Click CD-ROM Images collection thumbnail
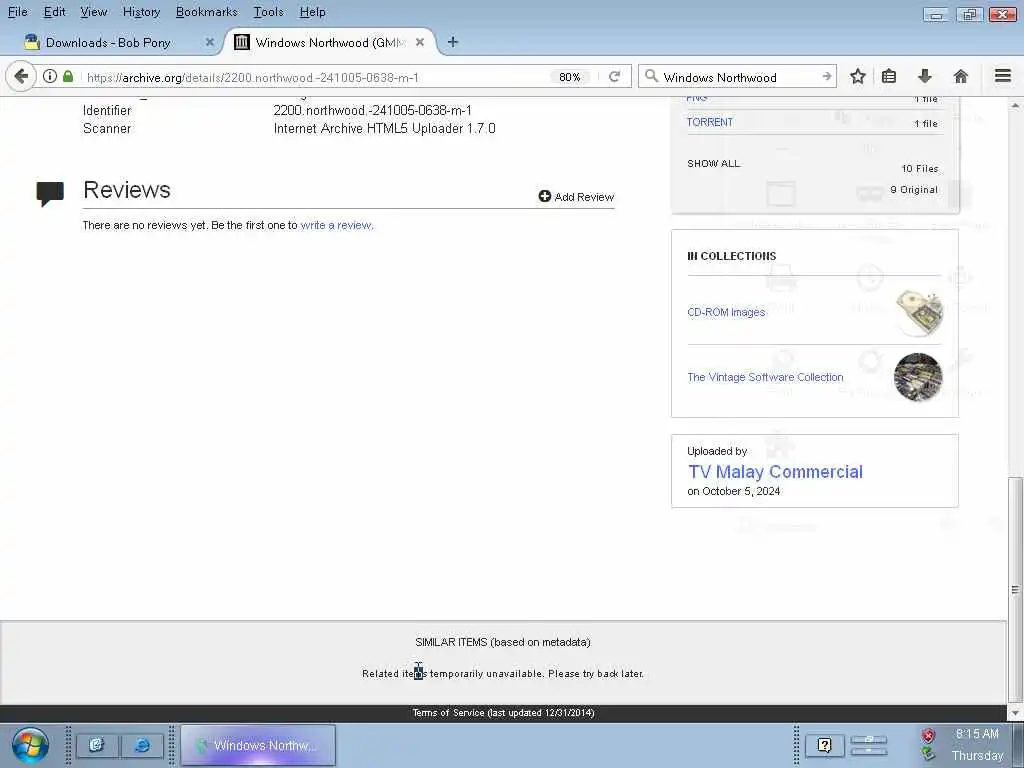The height and width of the screenshot is (768, 1024). (x=918, y=312)
